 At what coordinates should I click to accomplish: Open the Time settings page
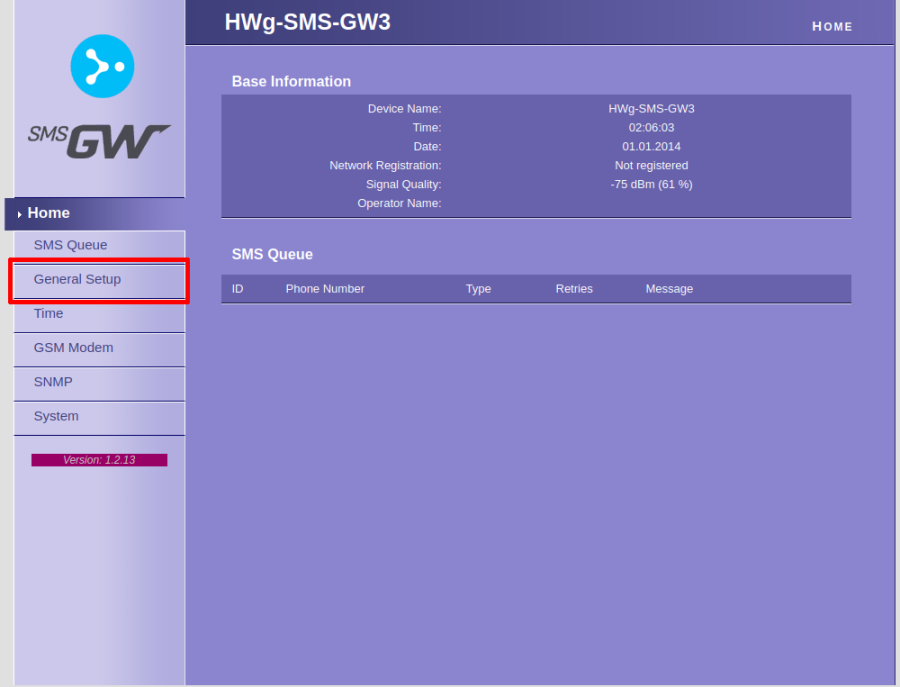[99, 314]
